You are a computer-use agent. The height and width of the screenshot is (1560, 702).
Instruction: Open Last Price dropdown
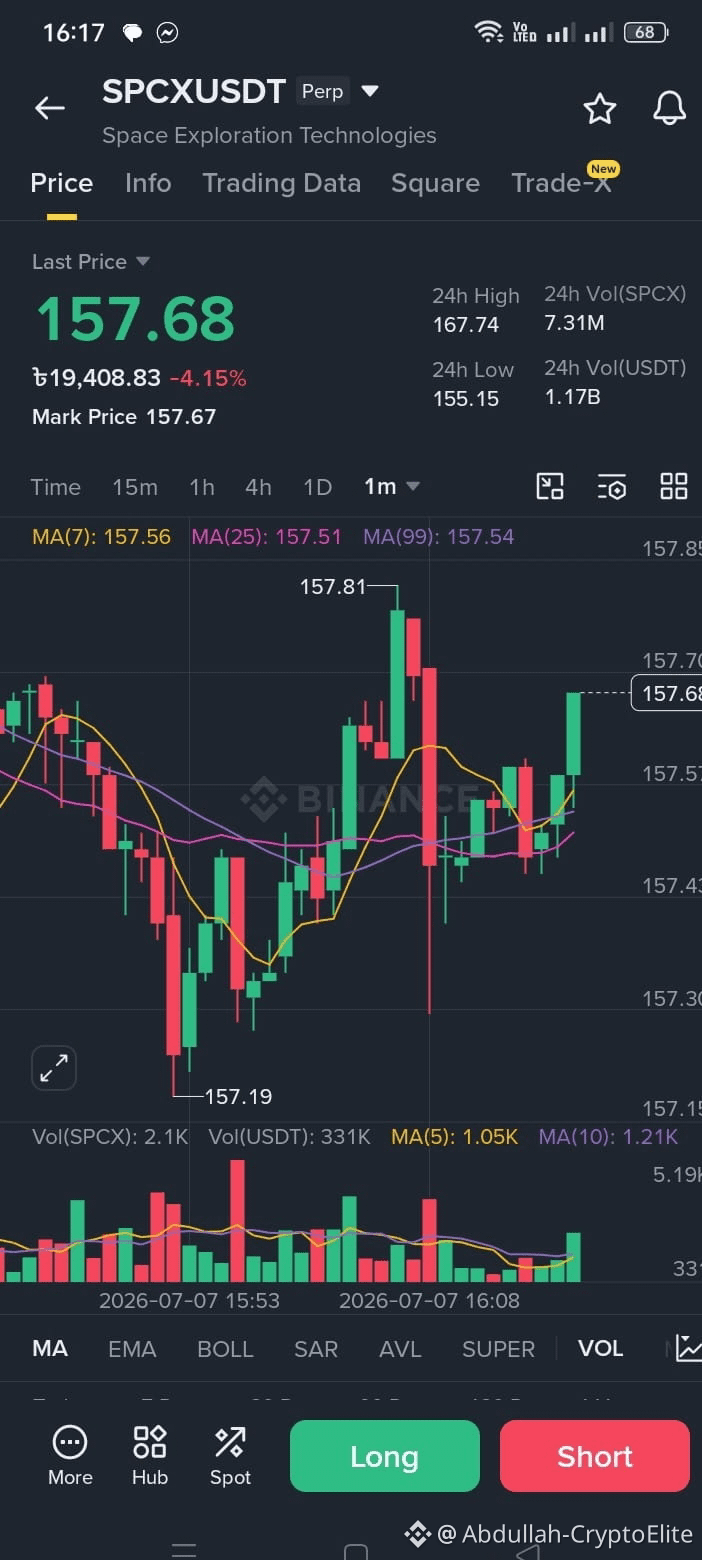tap(91, 262)
